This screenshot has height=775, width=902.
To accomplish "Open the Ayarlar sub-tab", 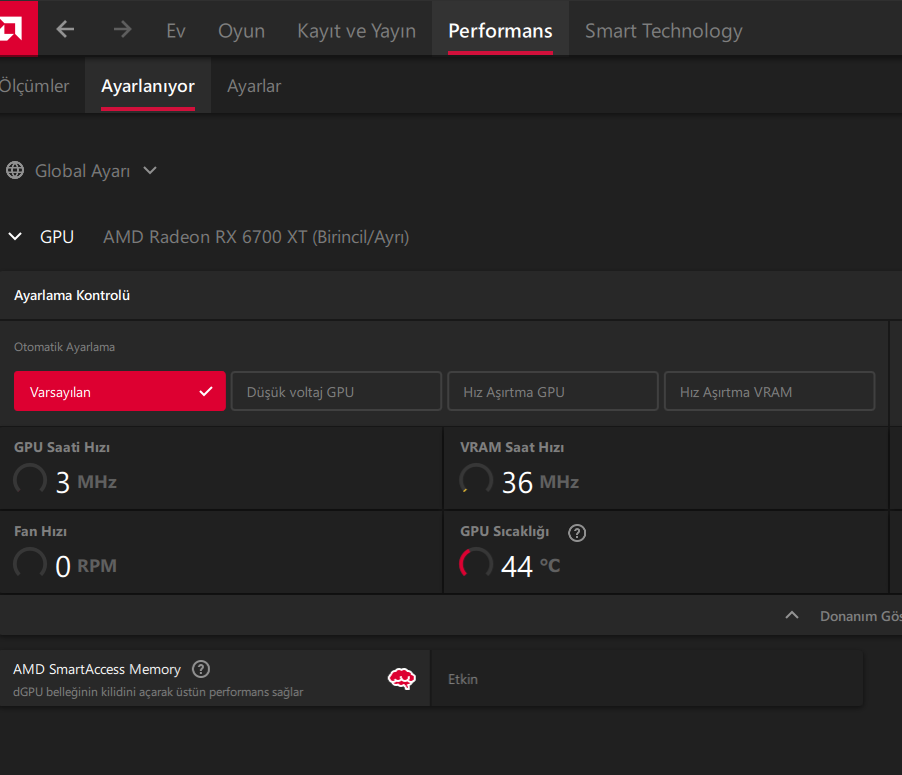I will tap(254, 86).
